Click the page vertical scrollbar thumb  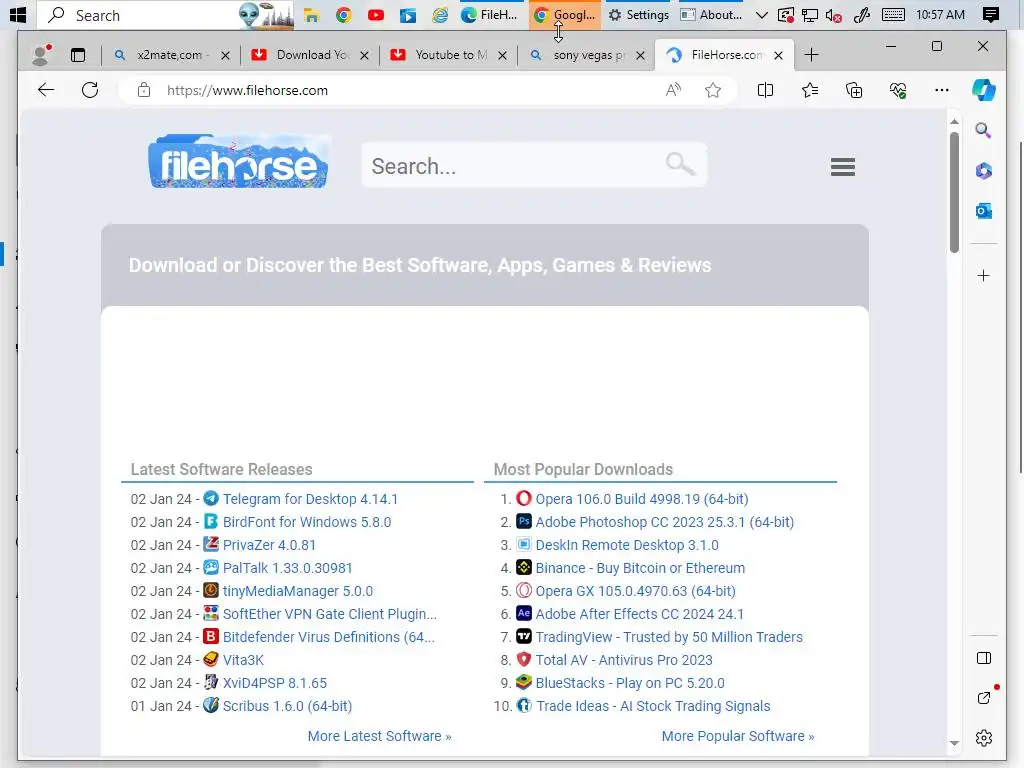(x=954, y=192)
